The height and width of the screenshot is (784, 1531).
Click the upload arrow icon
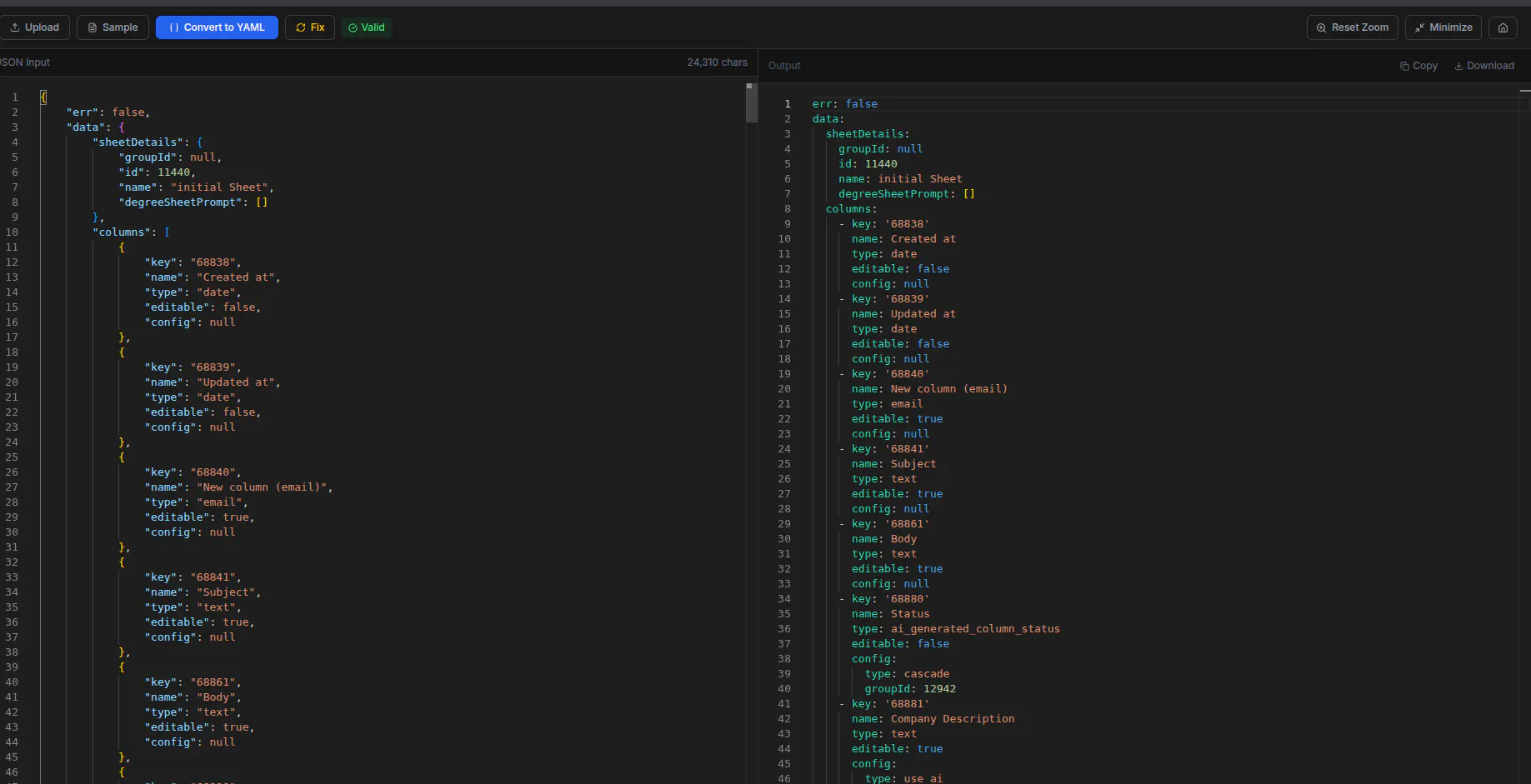15,27
